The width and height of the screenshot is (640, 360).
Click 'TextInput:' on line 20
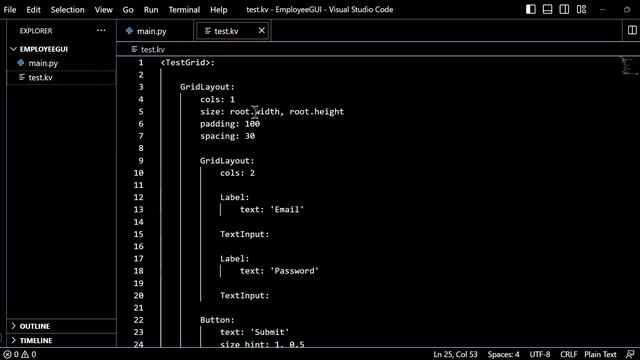click(244, 296)
